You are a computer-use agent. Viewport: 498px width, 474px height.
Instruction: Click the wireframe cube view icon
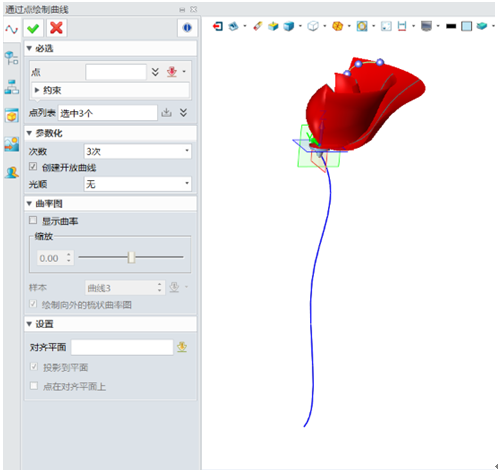(313, 26)
